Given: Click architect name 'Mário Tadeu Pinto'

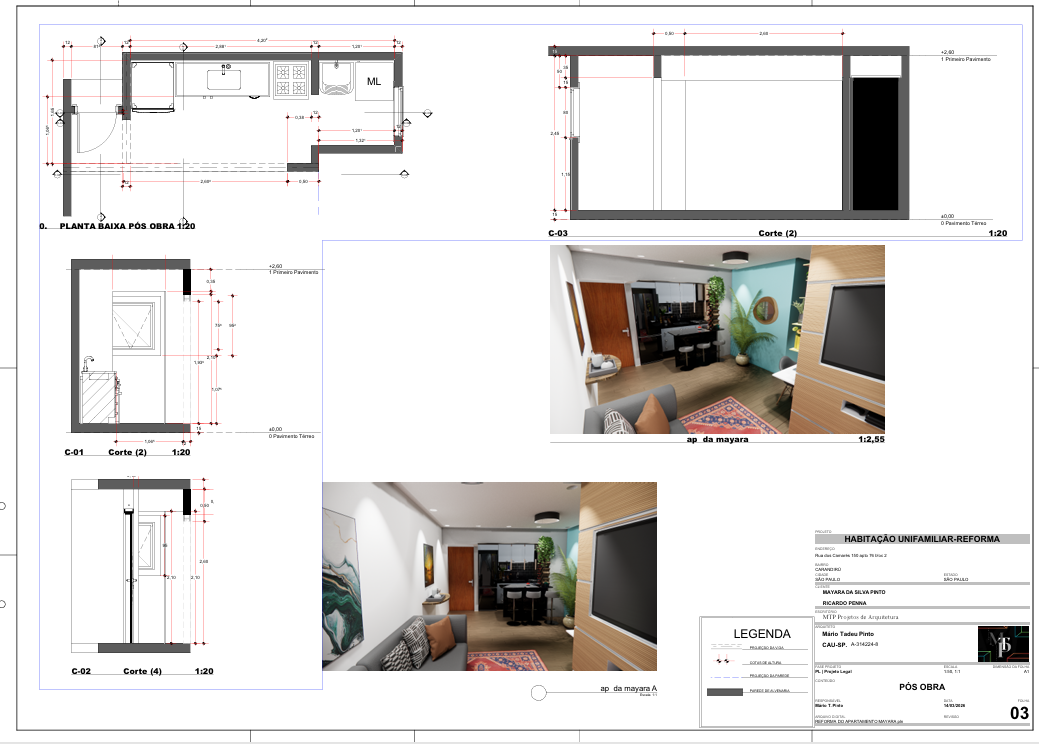Looking at the screenshot, I should tap(848, 634).
